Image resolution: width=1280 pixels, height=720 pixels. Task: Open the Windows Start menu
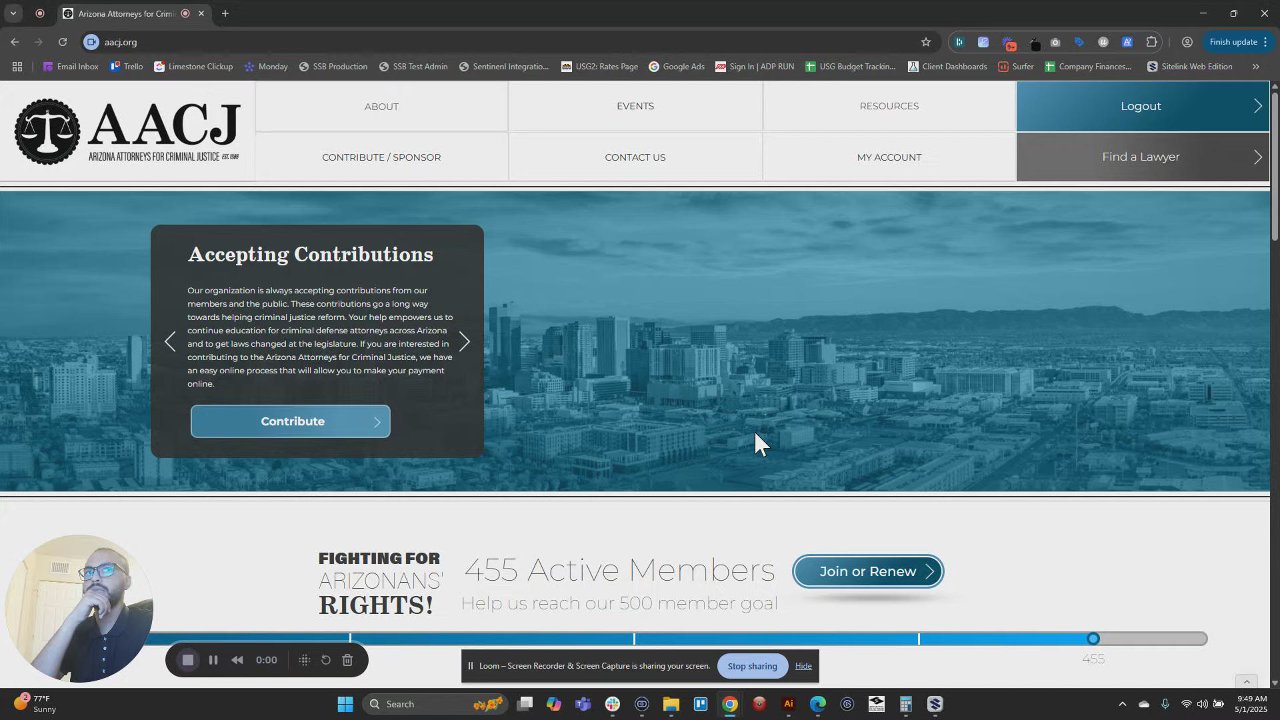coord(345,704)
